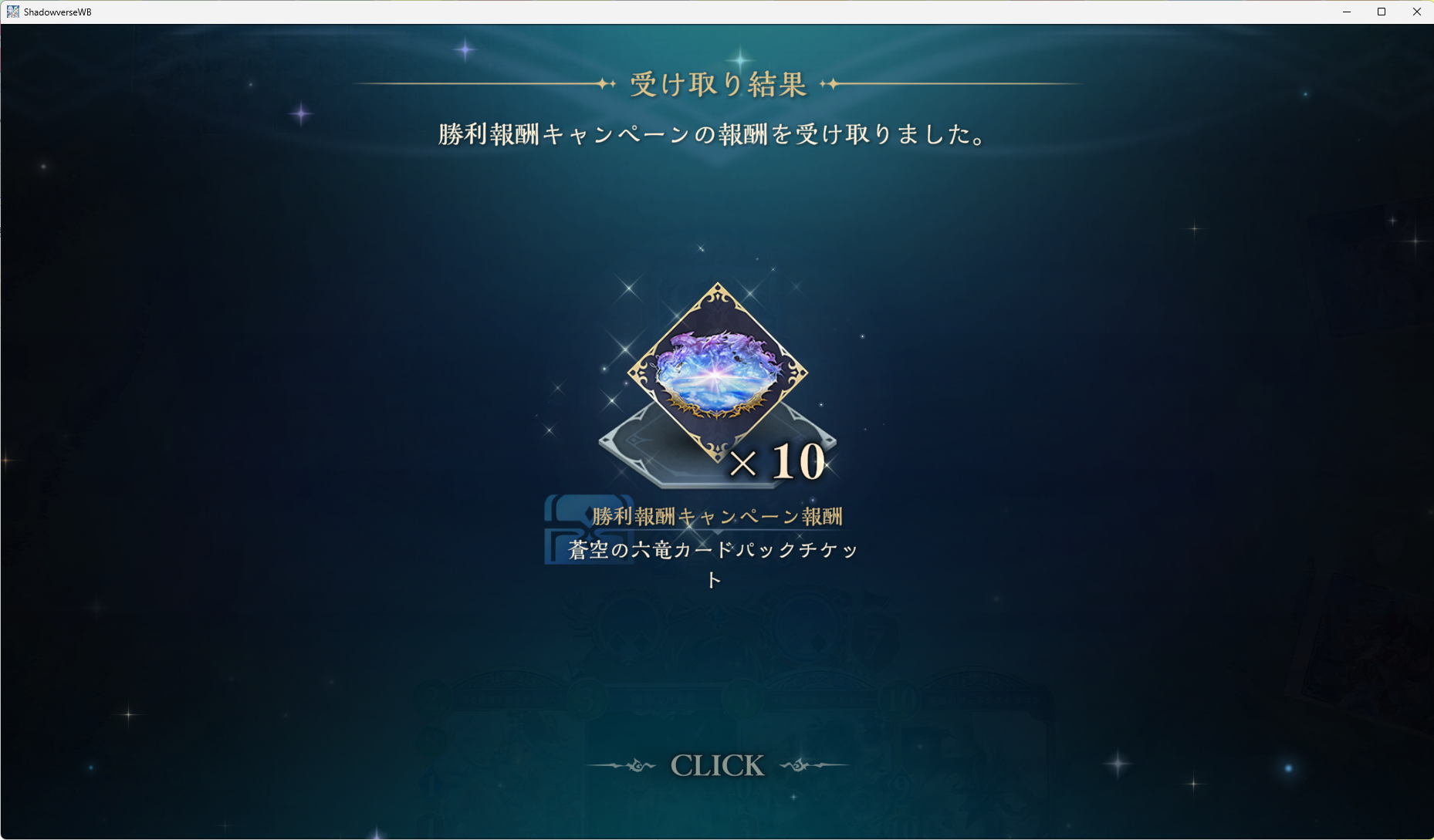The image size is (1434, 840).
Task: Click the right star ornament beside 受け取り結果
Action: point(830,83)
